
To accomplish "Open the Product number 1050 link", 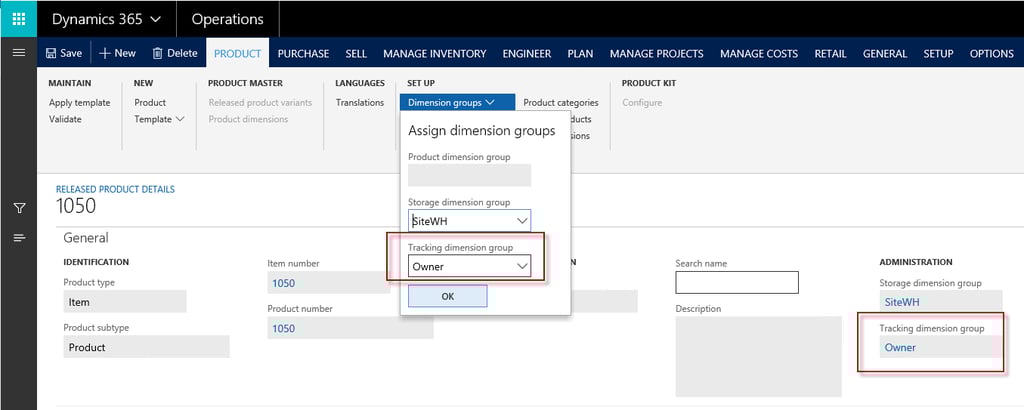I will click(283, 328).
